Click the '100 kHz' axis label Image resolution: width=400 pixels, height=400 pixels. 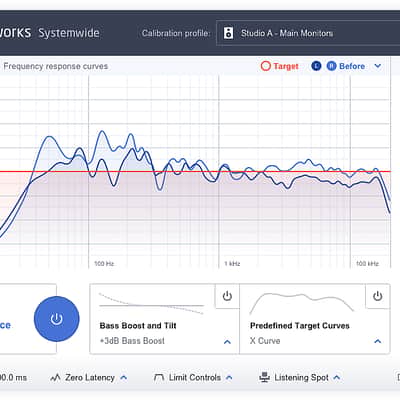click(367, 264)
